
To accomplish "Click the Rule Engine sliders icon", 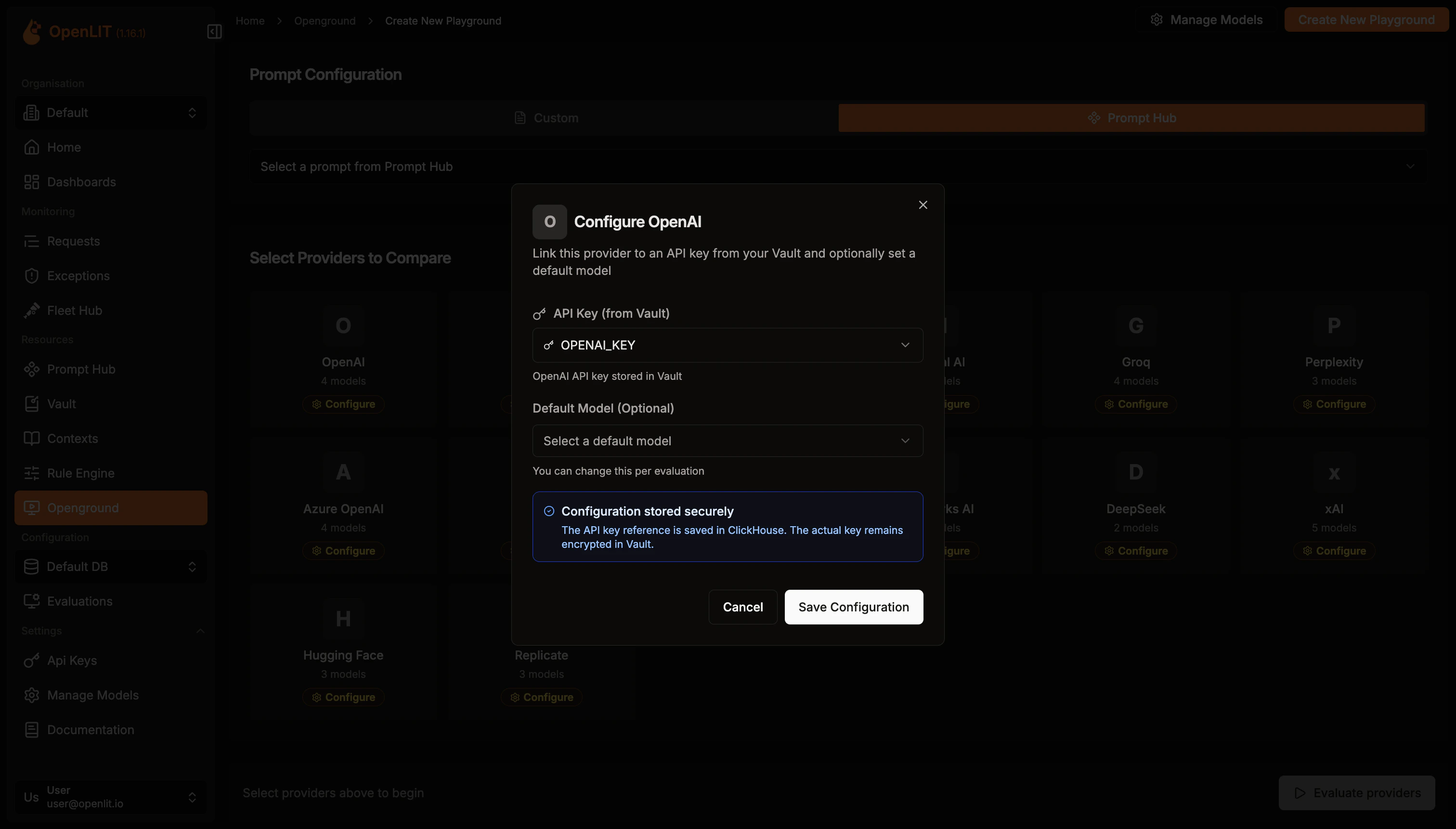I will click(32, 473).
